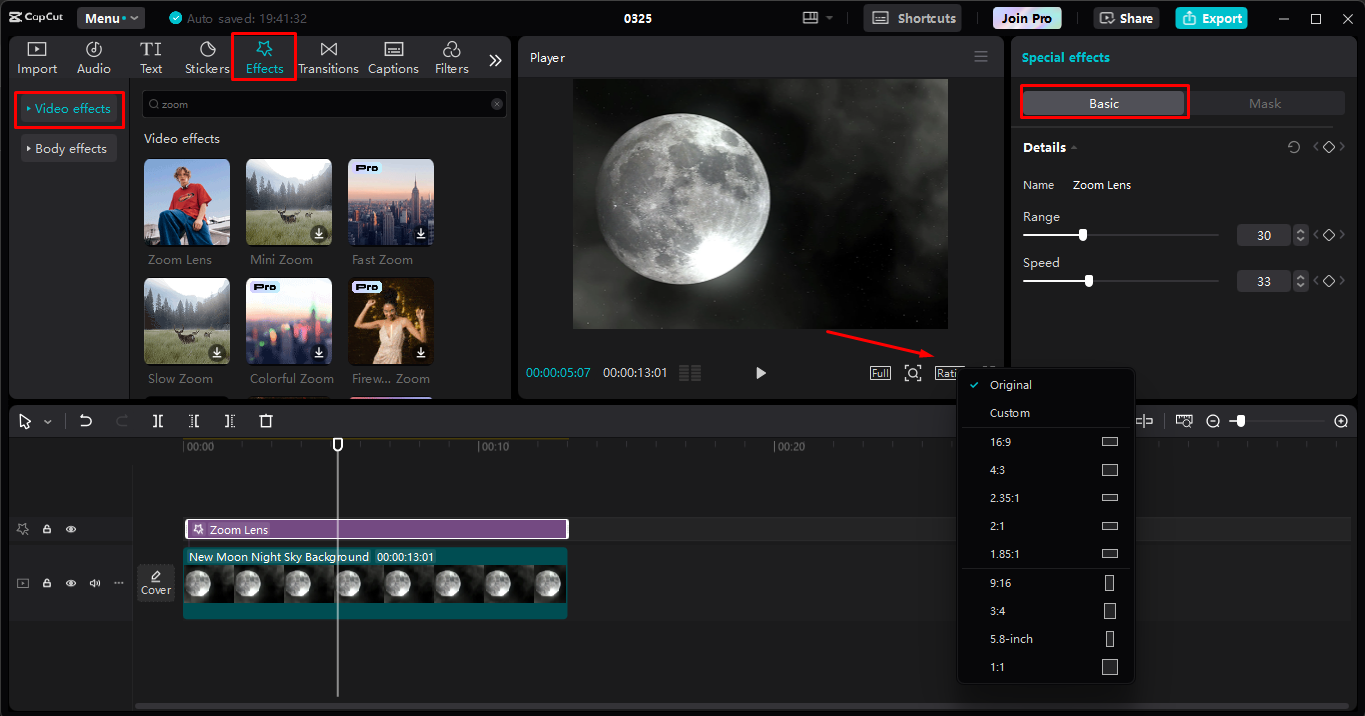Viewport: 1365px width, 716px height.
Task: Open the Captions panel
Action: pos(393,56)
